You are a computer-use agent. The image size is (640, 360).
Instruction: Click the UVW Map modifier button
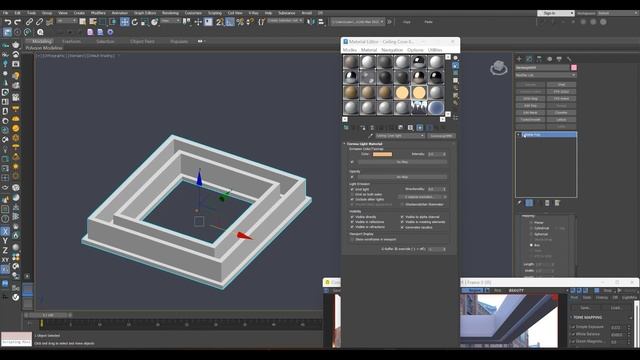530,98
